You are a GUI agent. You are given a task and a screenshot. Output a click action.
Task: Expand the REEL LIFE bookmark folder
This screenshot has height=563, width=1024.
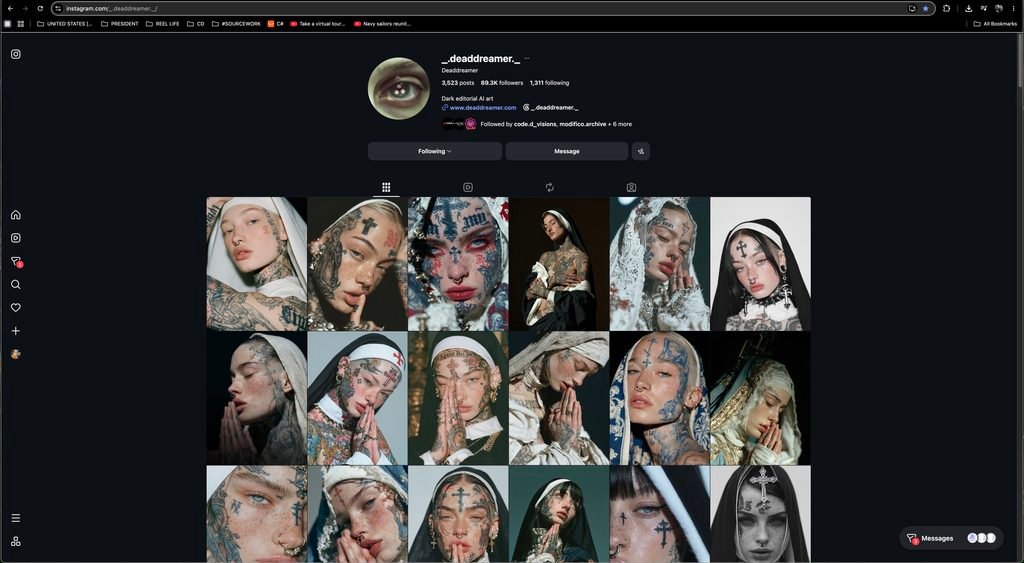click(x=163, y=24)
